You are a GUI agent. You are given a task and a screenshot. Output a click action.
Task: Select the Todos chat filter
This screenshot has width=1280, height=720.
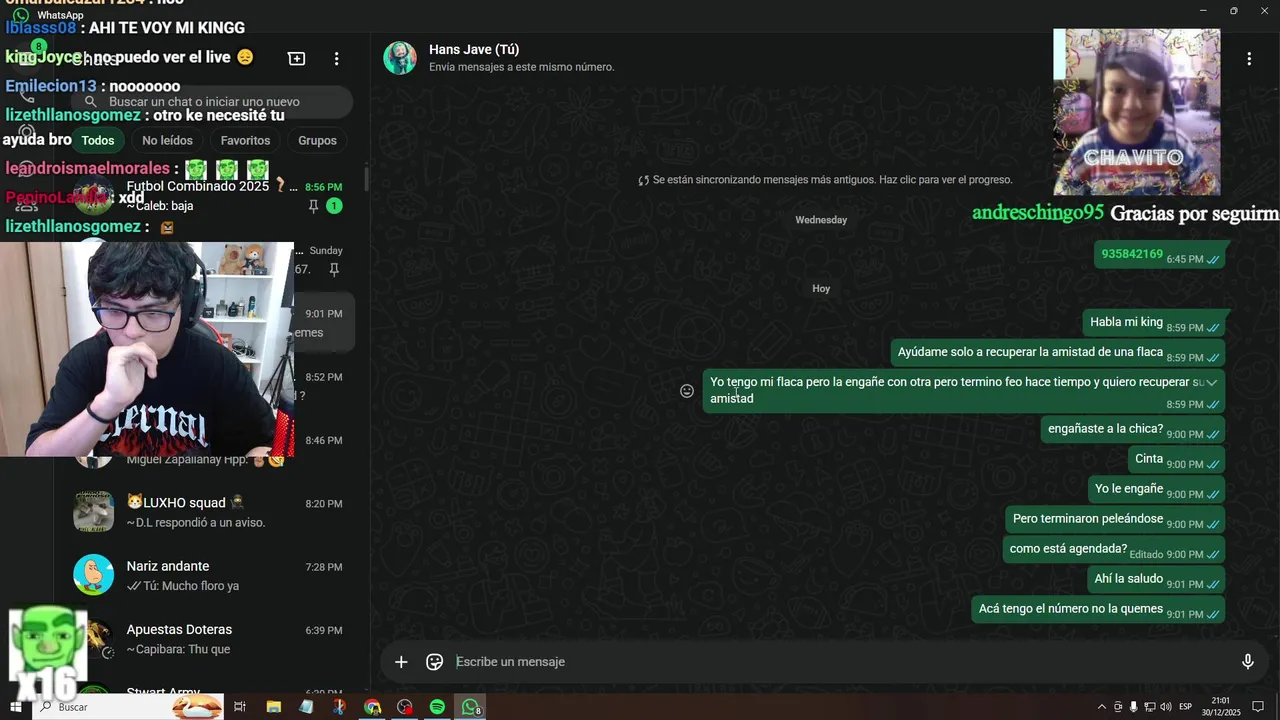(98, 140)
